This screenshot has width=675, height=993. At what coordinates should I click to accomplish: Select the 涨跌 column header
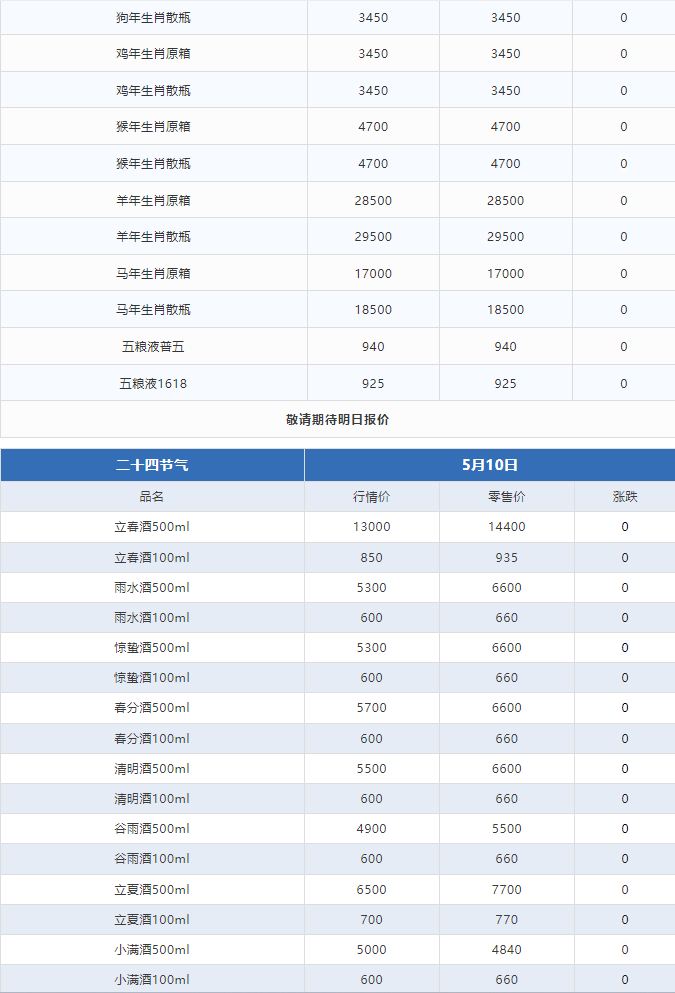[x=625, y=497]
